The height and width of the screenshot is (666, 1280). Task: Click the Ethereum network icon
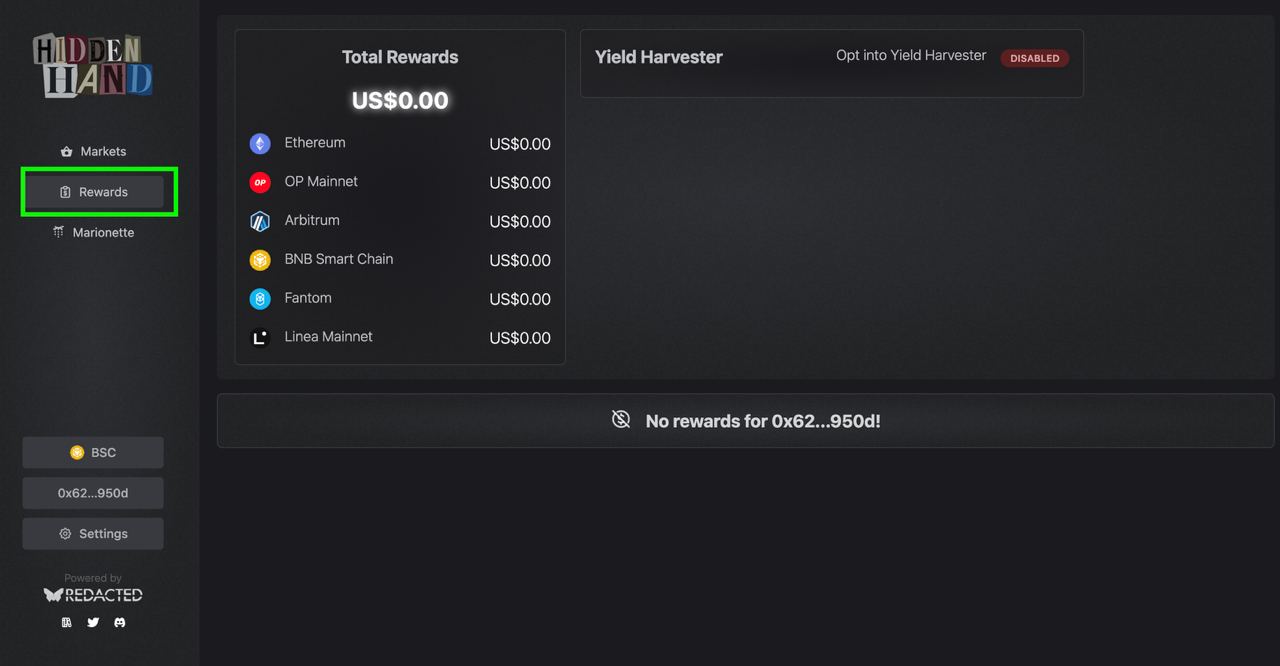[x=260, y=144]
